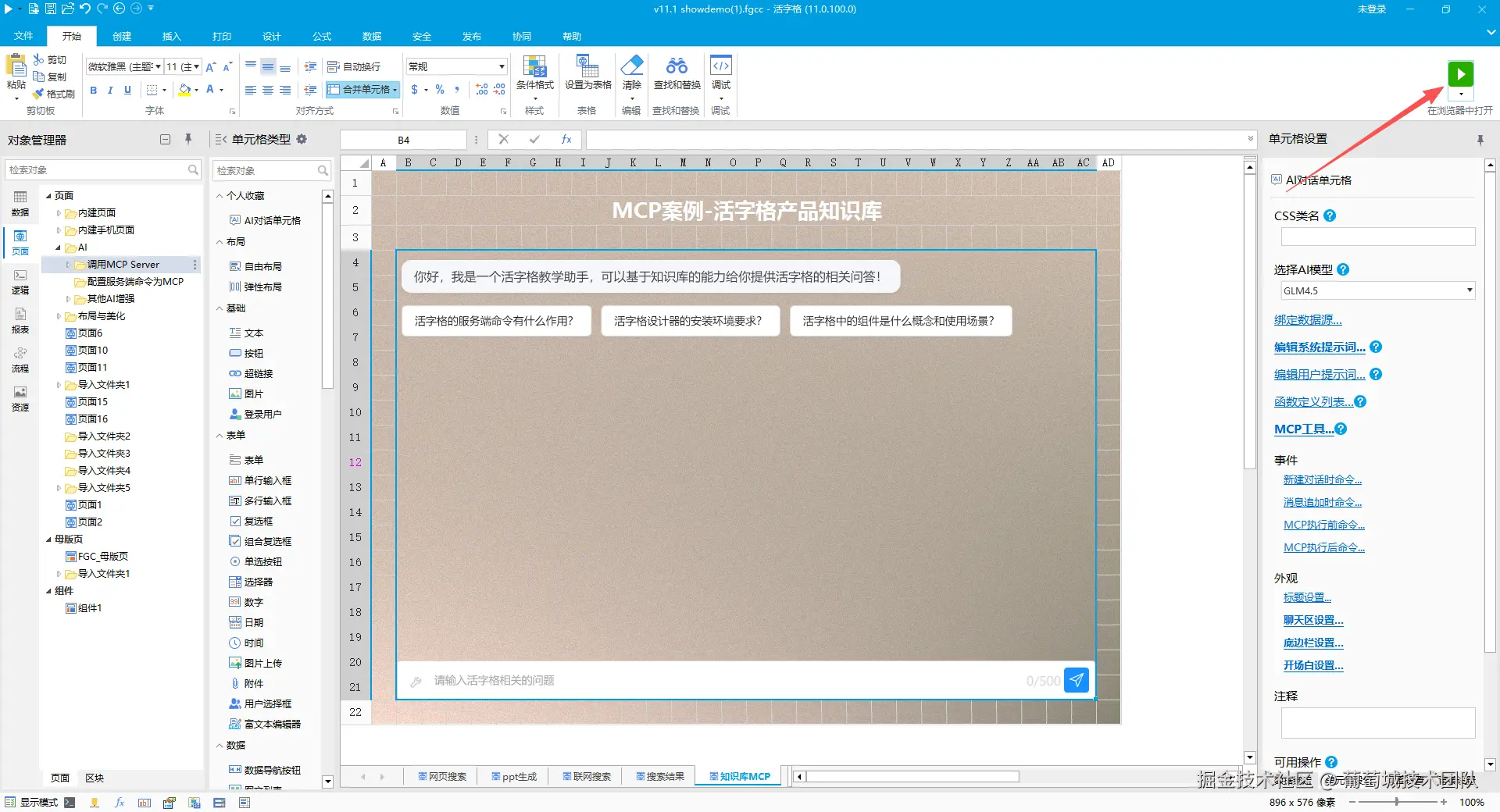The height and width of the screenshot is (812, 1500).
Task: Cut selection with 剪切
Action: pyautogui.click(x=50, y=59)
